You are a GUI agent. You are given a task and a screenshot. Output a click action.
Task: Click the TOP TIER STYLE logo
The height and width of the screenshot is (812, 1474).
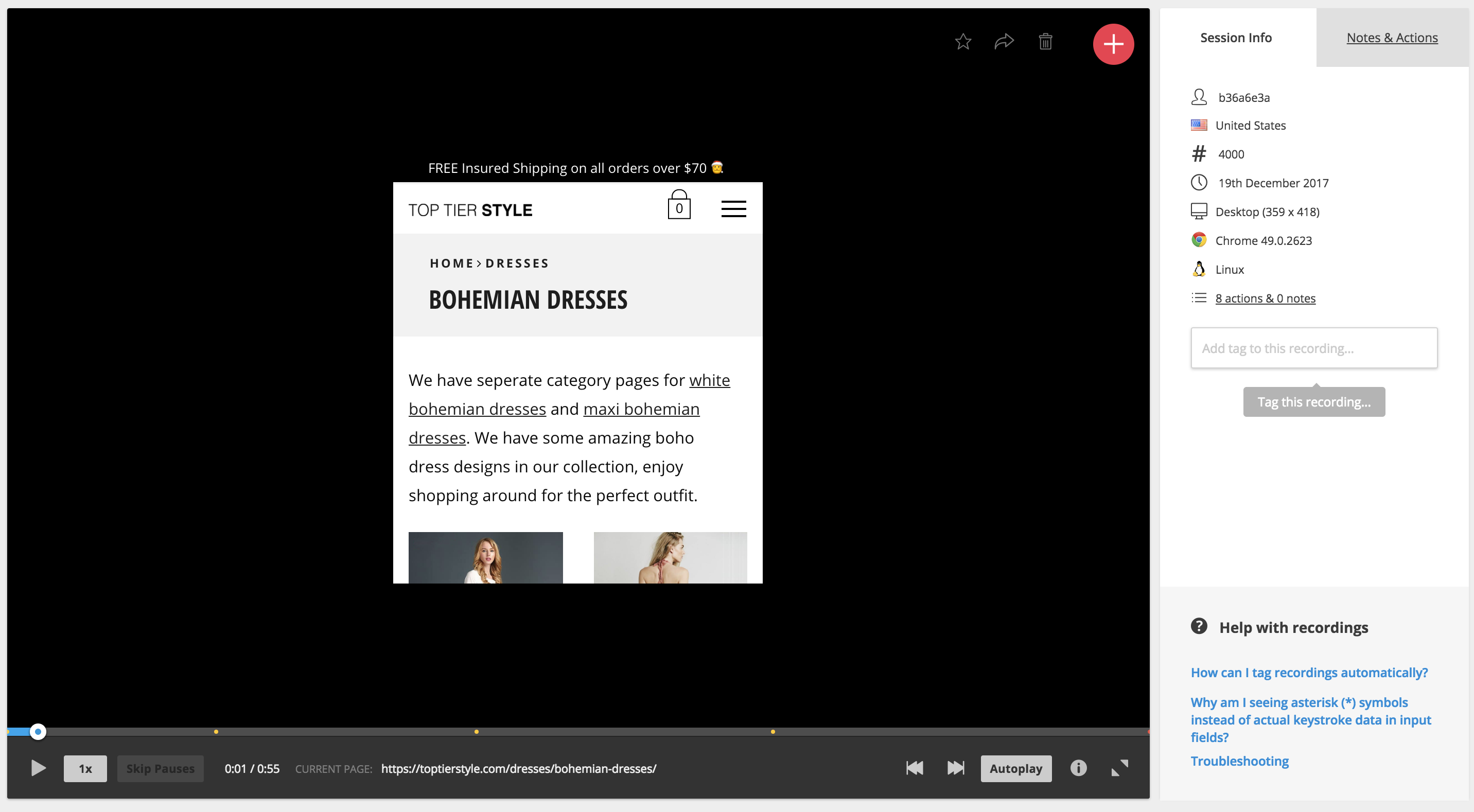(x=470, y=210)
